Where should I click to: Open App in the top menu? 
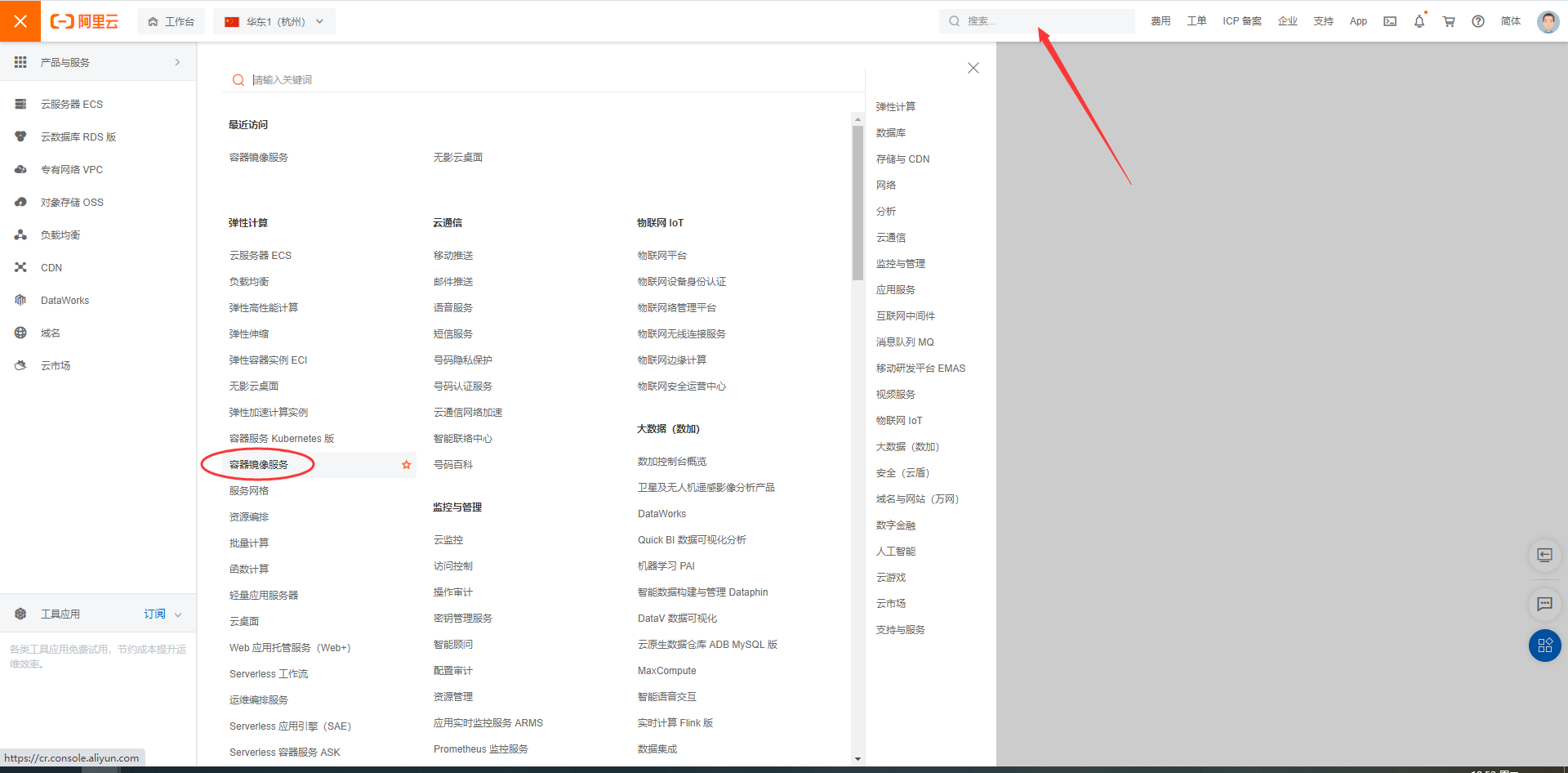1358,21
